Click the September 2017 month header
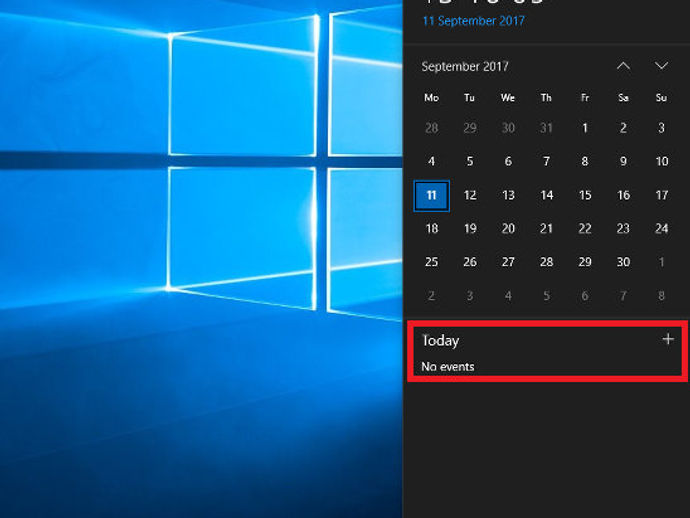Image resolution: width=690 pixels, height=518 pixels. [x=465, y=66]
